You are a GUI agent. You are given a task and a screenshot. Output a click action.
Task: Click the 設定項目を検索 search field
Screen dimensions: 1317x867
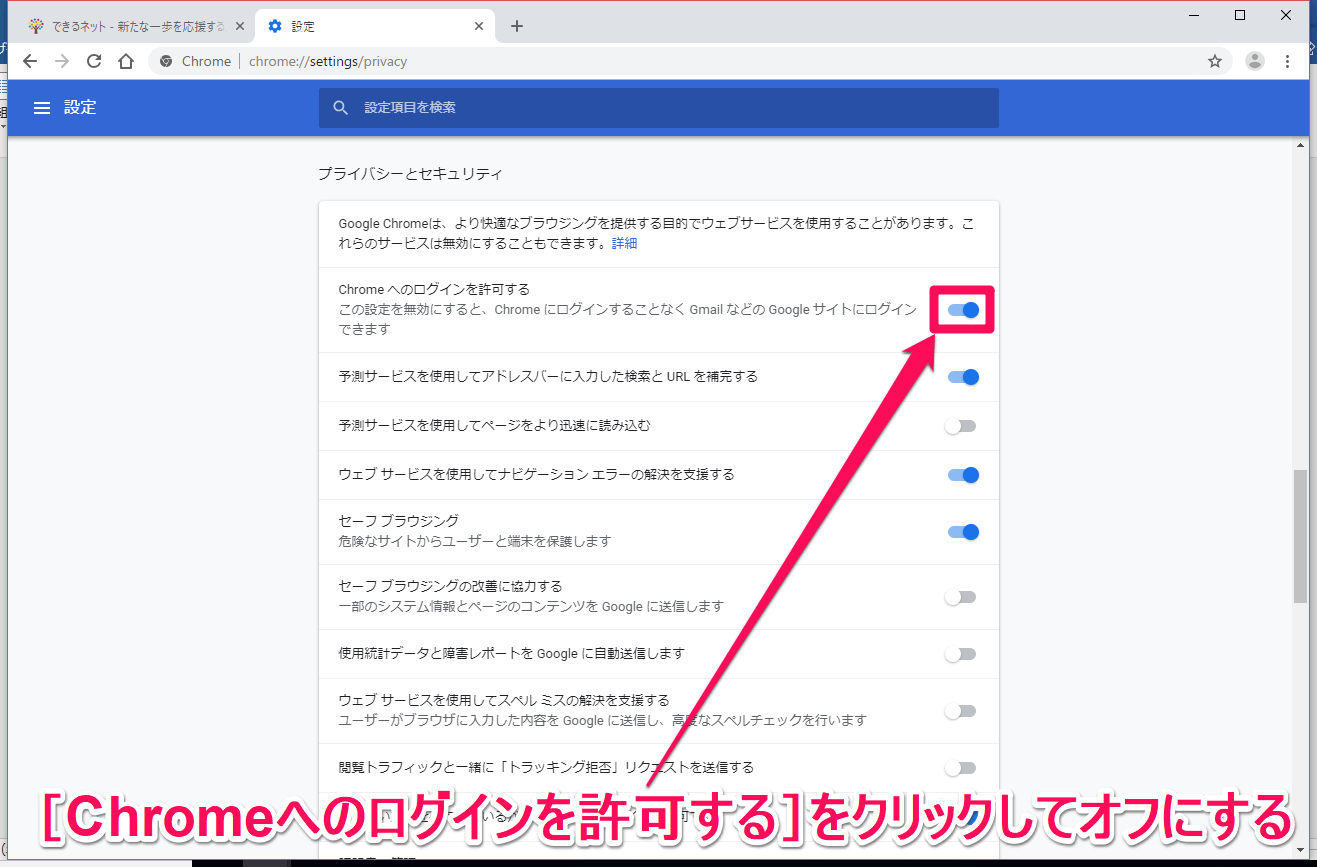tap(659, 107)
